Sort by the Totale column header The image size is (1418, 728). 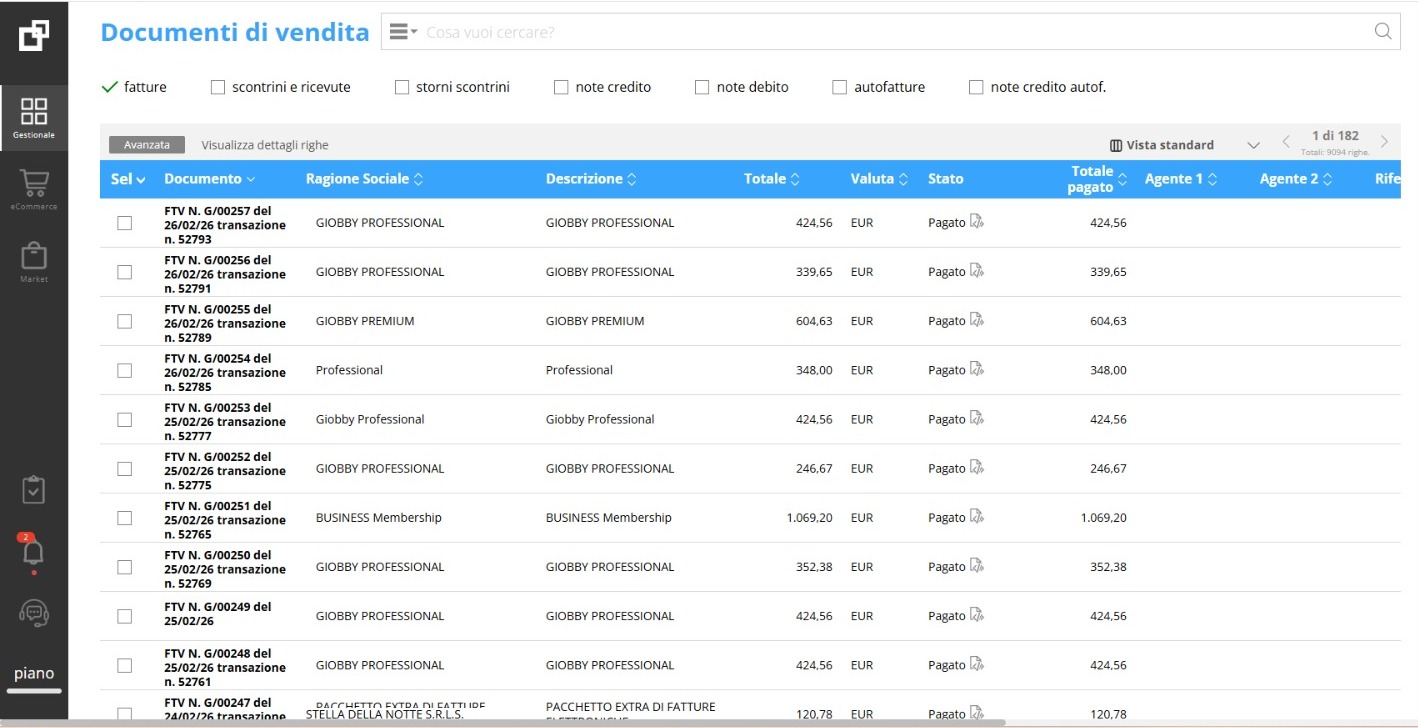(x=771, y=179)
